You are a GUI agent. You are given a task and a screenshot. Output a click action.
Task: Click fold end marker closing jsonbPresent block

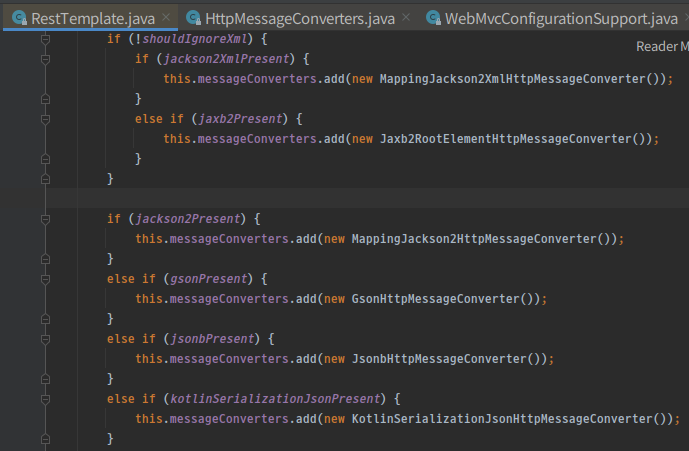(45, 379)
